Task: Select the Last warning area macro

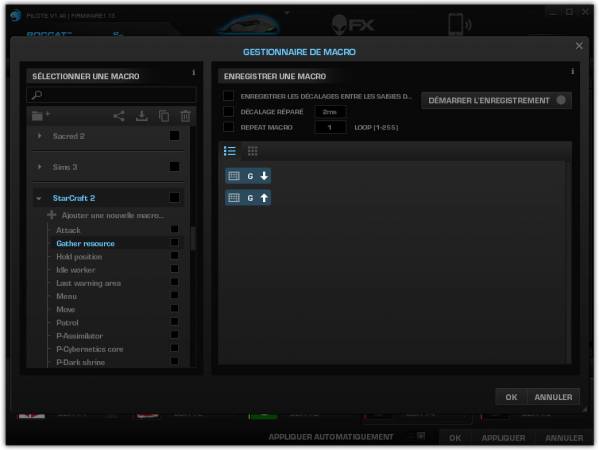Action: 88,283
